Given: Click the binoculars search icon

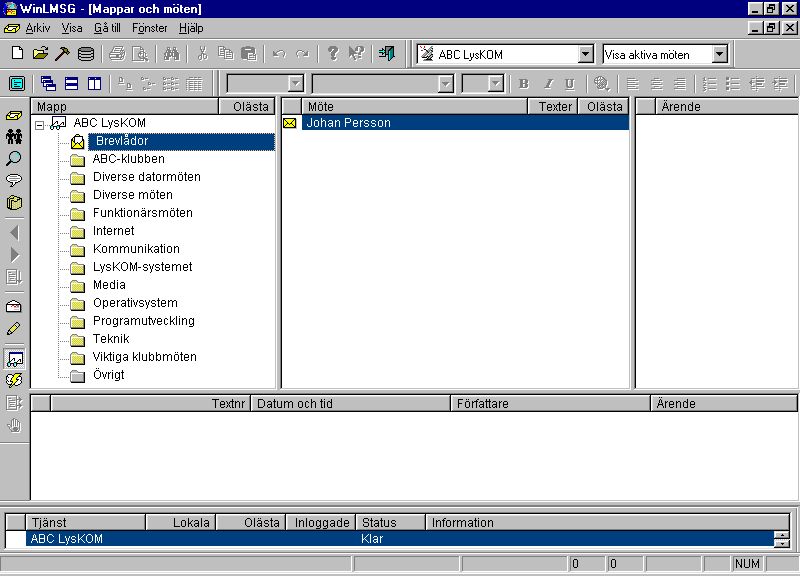Looking at the screenshot, I should (171, 54).
